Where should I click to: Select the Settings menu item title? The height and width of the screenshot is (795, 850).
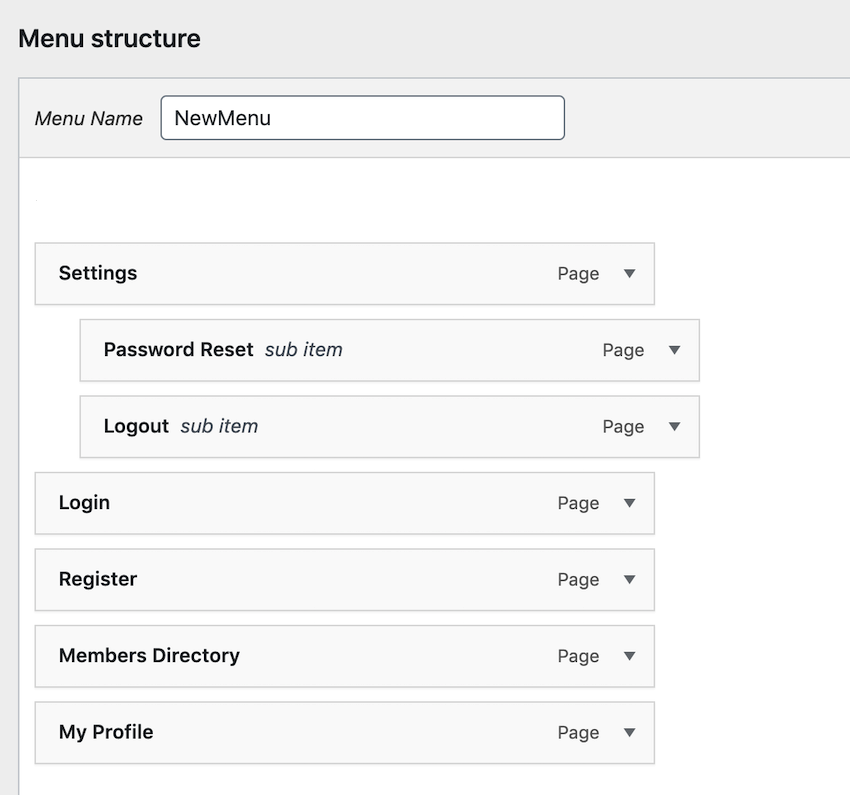(98, 273)
